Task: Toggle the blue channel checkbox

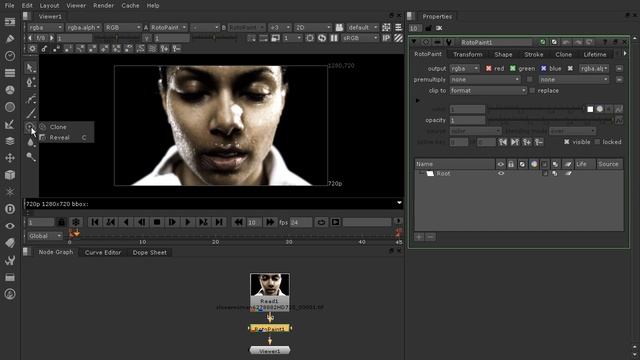Action: pos(543,69)
